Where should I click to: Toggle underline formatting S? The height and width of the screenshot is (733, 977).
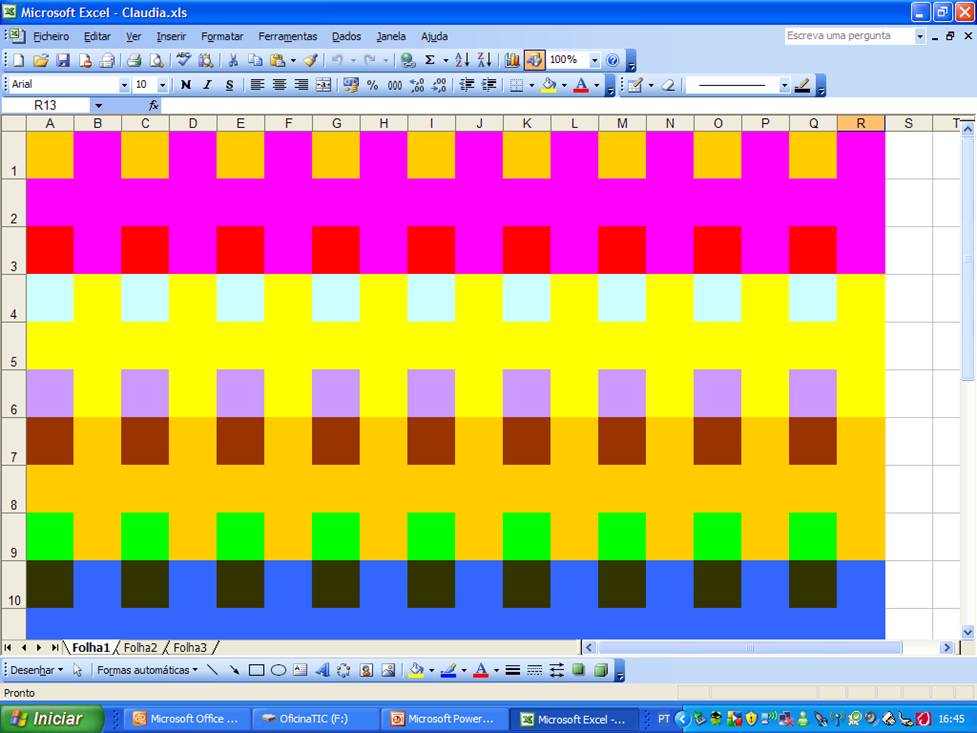click(229, 85)
